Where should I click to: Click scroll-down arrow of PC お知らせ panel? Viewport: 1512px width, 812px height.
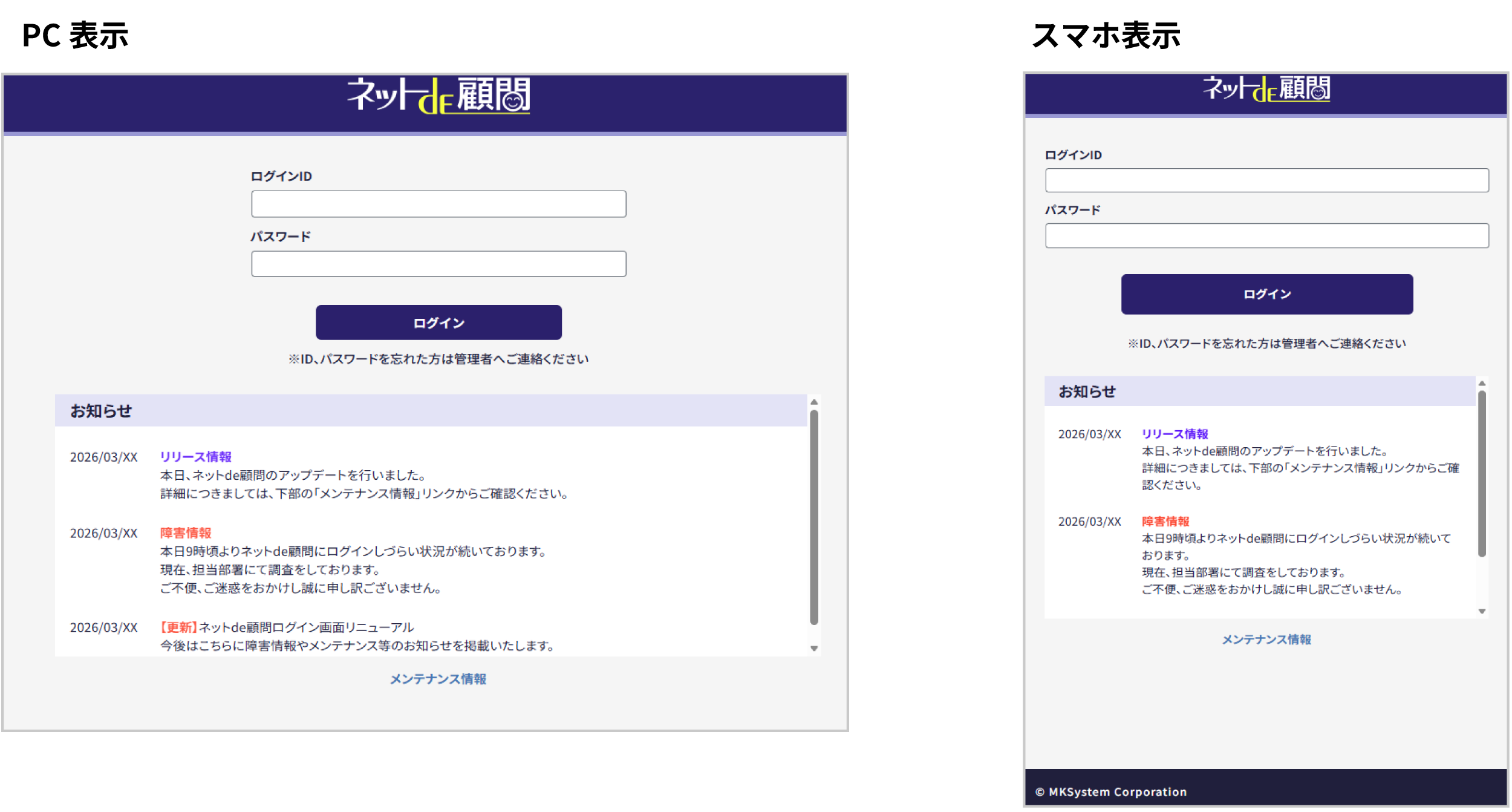coord(814,649)
